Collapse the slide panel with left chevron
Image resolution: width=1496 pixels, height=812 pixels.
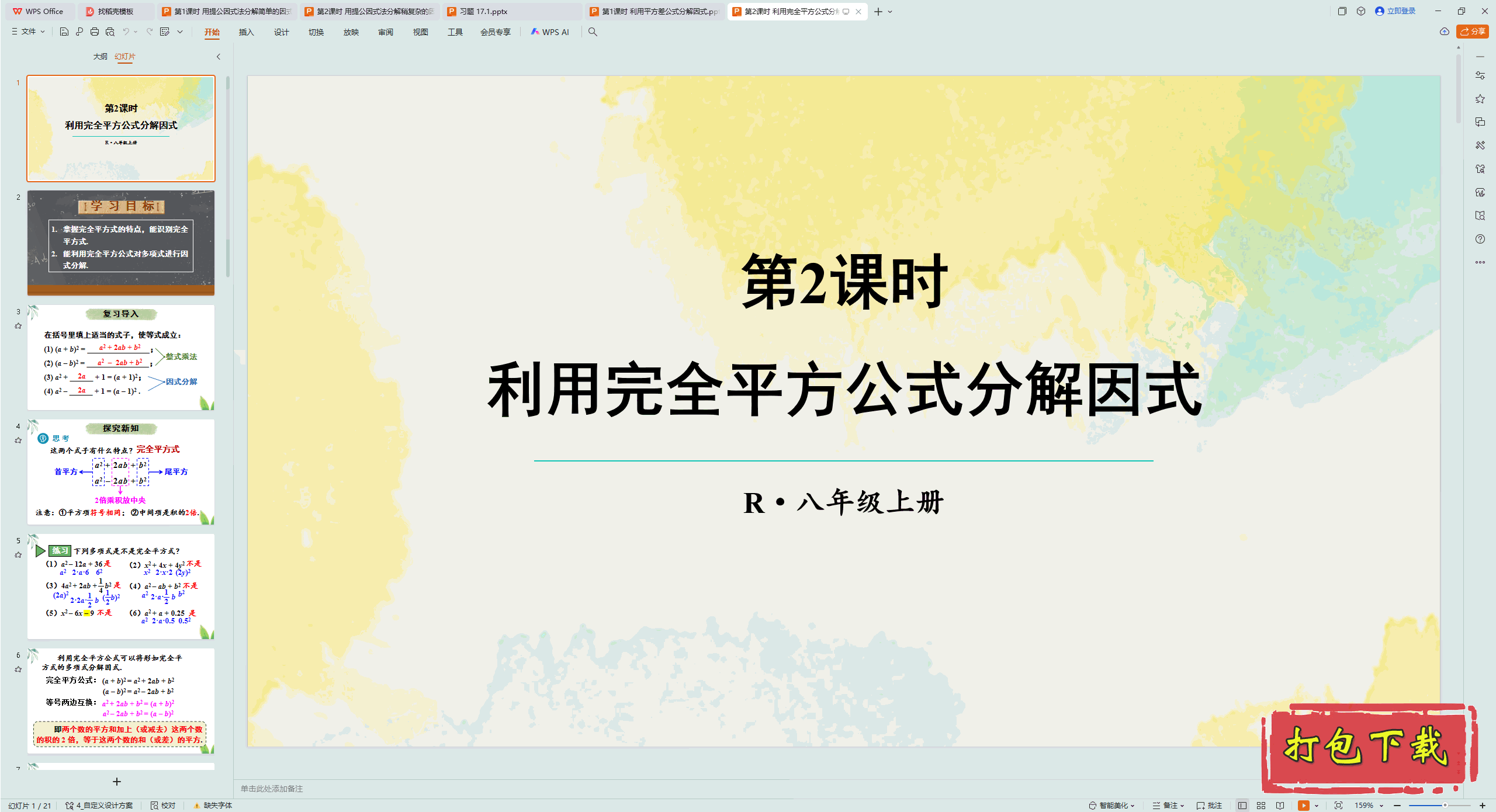[x=219, y=57]
